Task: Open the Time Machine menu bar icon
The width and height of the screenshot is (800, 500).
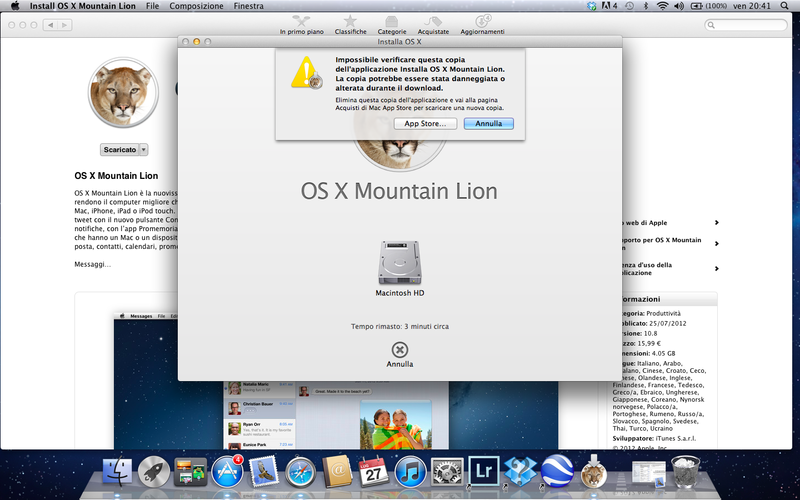Action: point(630,6)
